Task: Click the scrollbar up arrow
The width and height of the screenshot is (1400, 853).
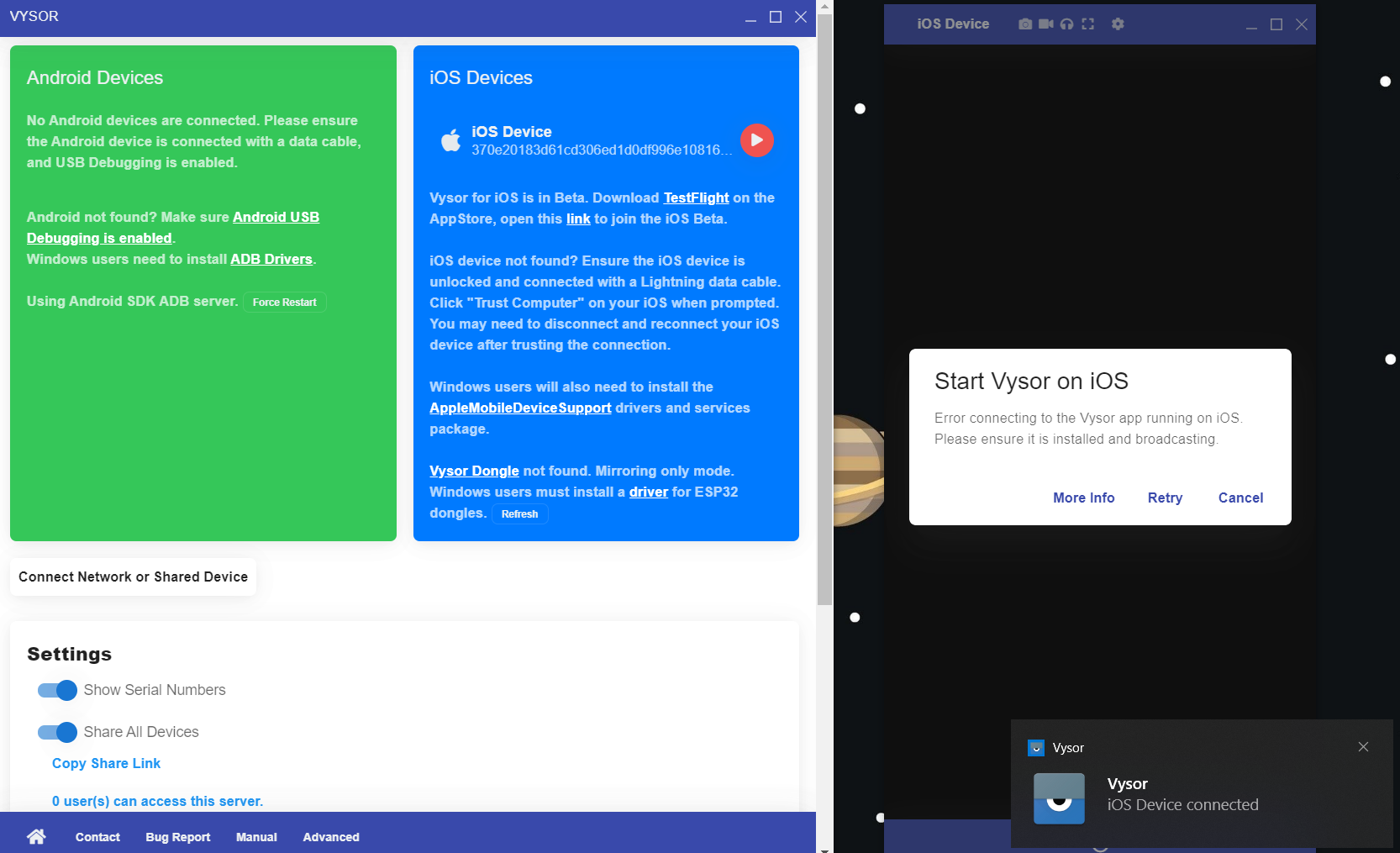Action: coord(824,7)
